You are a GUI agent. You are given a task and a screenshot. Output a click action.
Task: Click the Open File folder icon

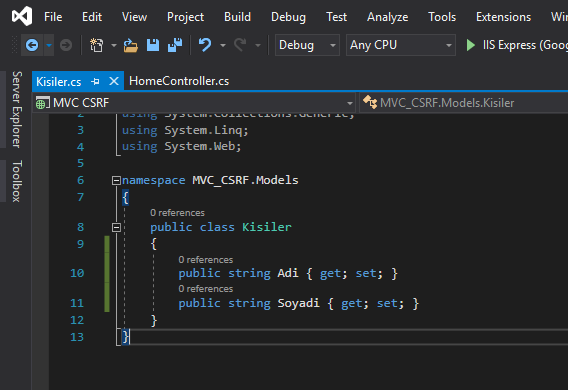pos(131,46)
